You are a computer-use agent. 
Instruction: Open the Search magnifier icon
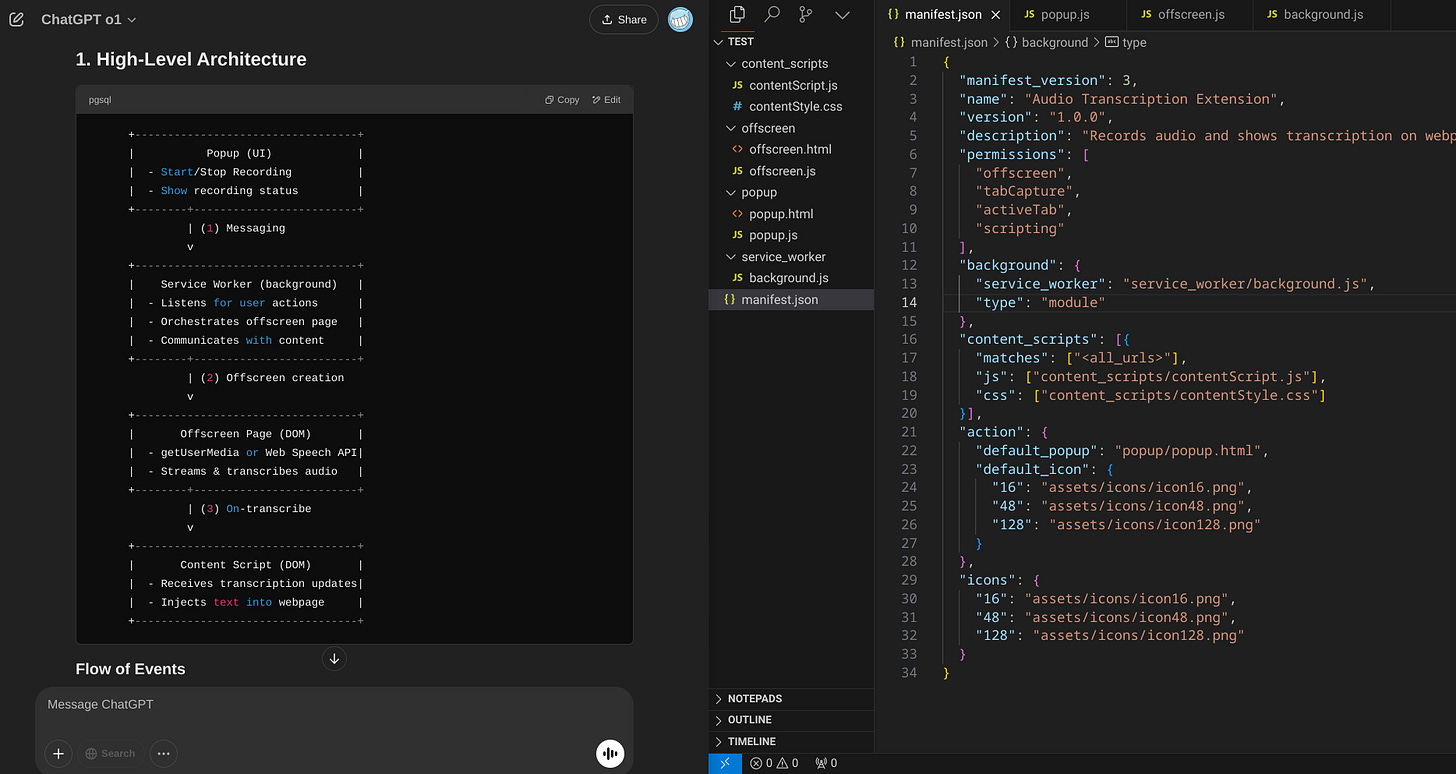(772, 15)
